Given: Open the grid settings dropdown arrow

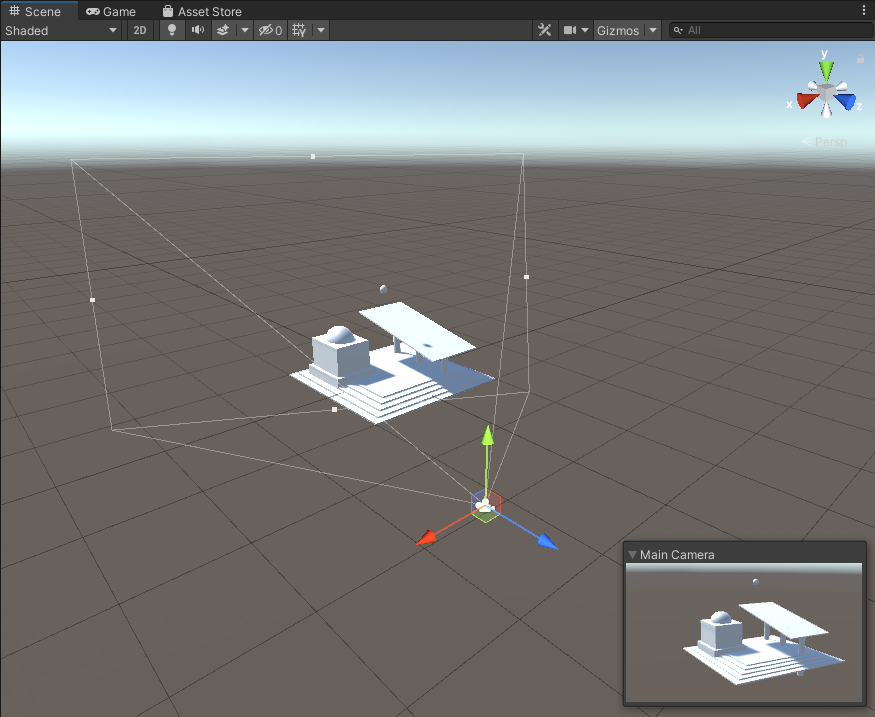Looking at the screenshot, I should click(x=320, y=30).
